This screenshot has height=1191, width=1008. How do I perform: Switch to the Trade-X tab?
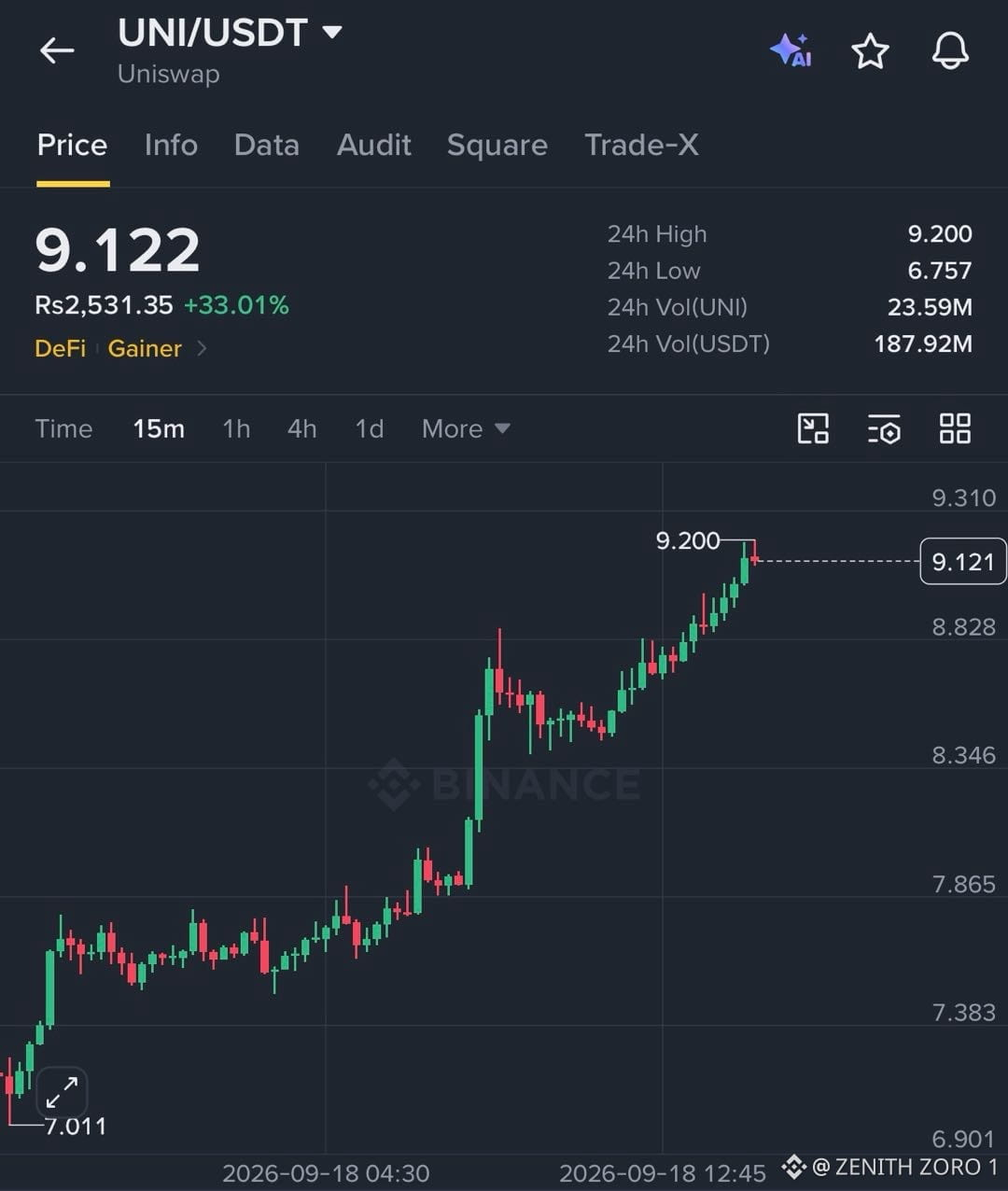pyautogui.click(x=641, y=145)
